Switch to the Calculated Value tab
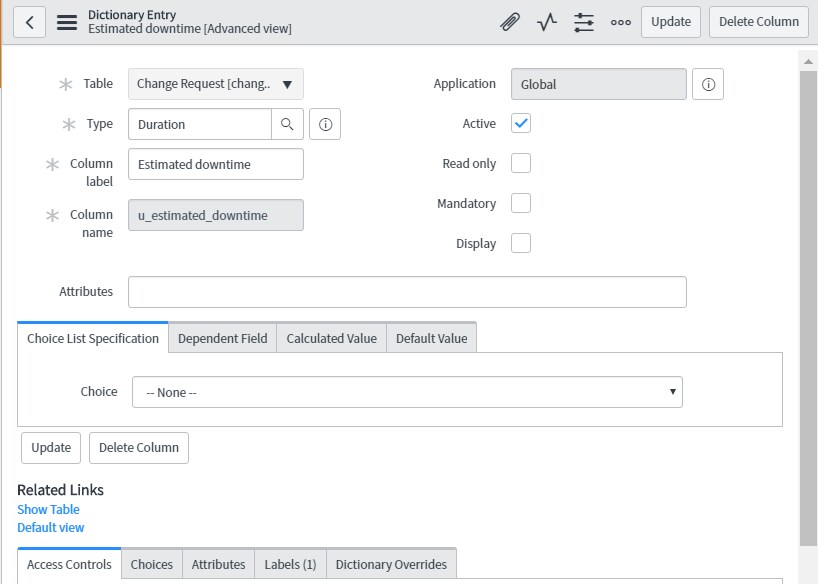Viewport: 818px width, 584px height. 331,338
